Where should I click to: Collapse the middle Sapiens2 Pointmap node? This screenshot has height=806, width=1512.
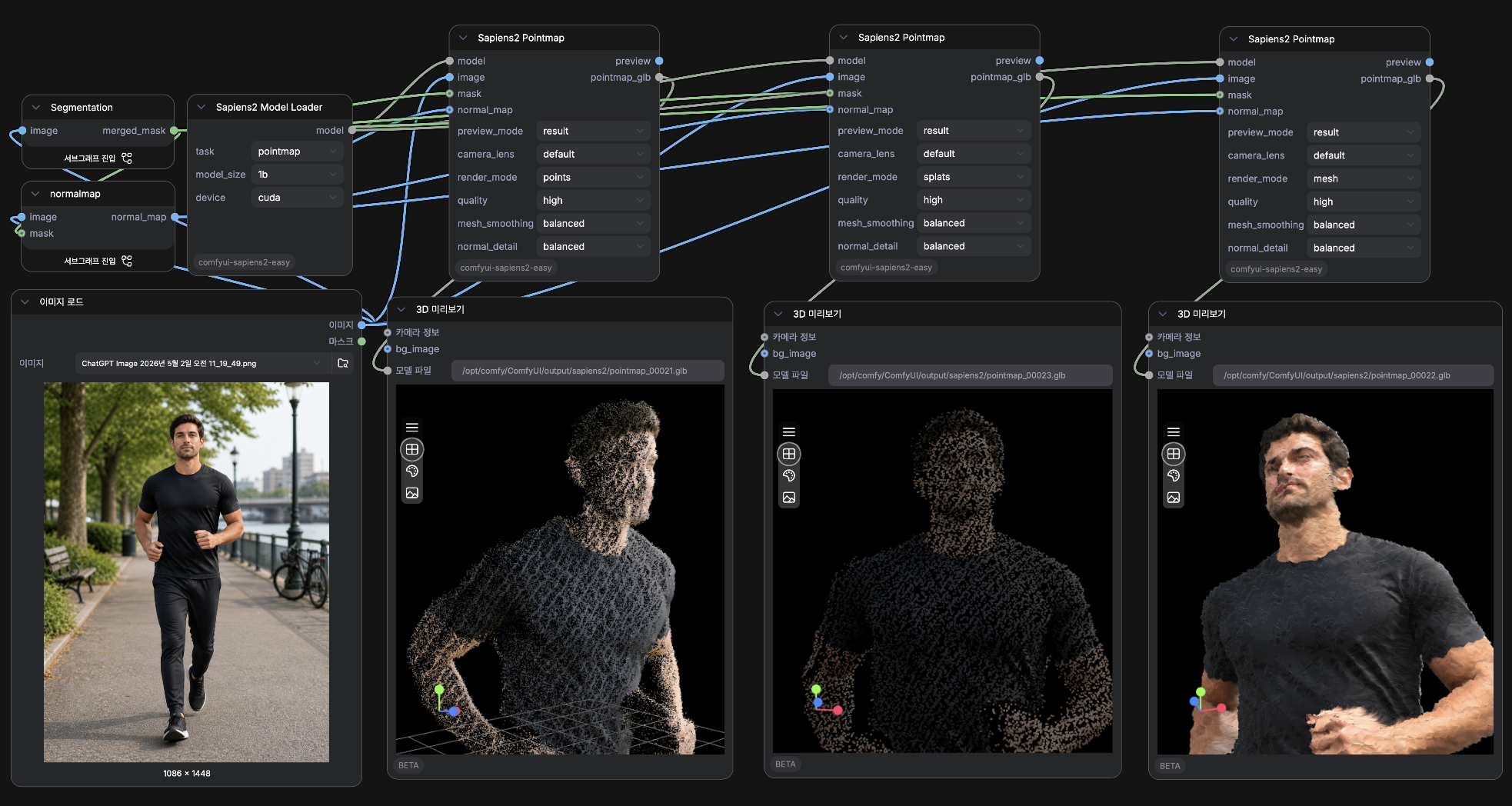pyautogui.click(x=844, y=37)
